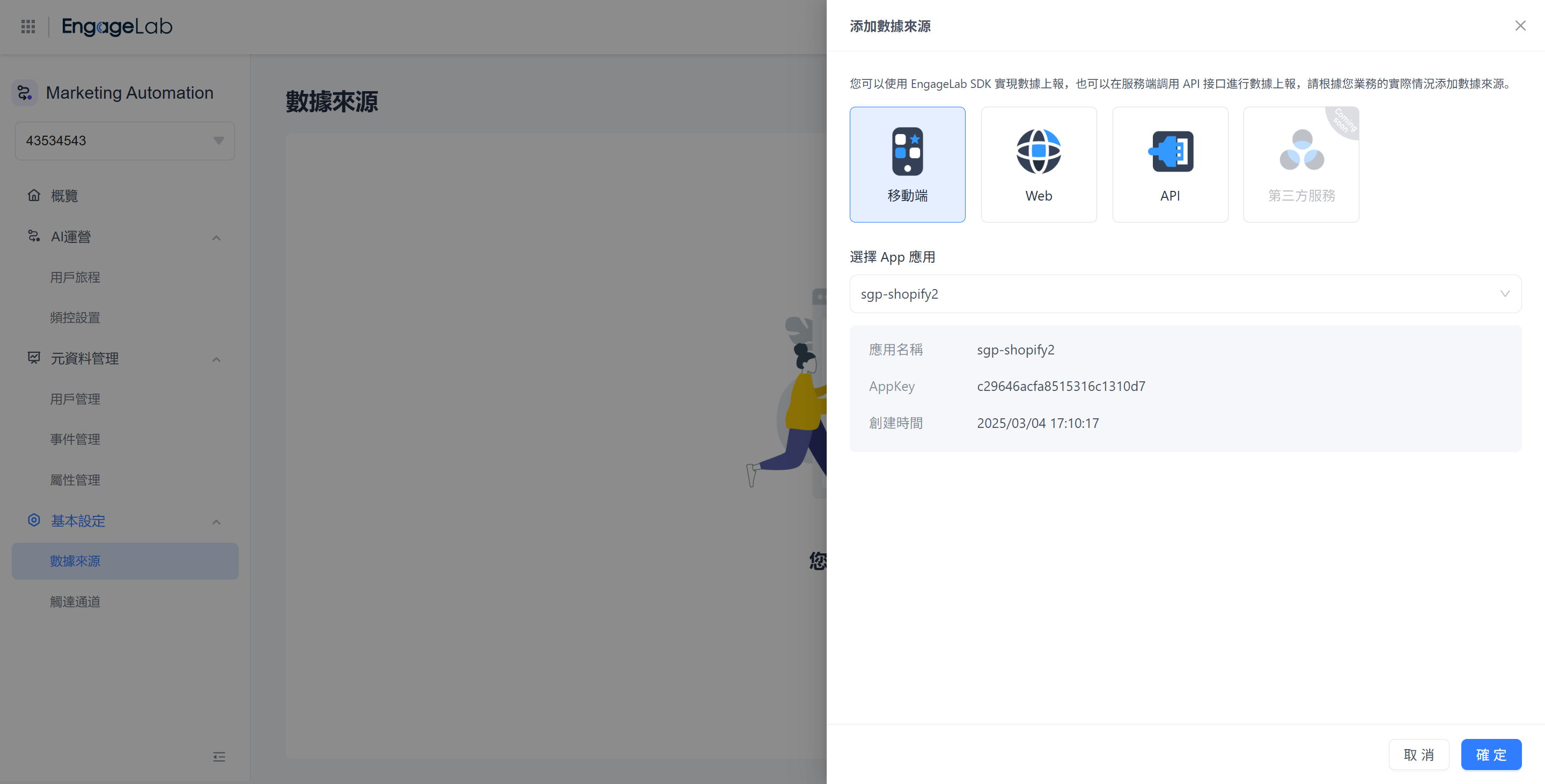This screenshot has width=1545, height=784.
Task: Select the 移動端 data source option
Action: click(908, 164)
